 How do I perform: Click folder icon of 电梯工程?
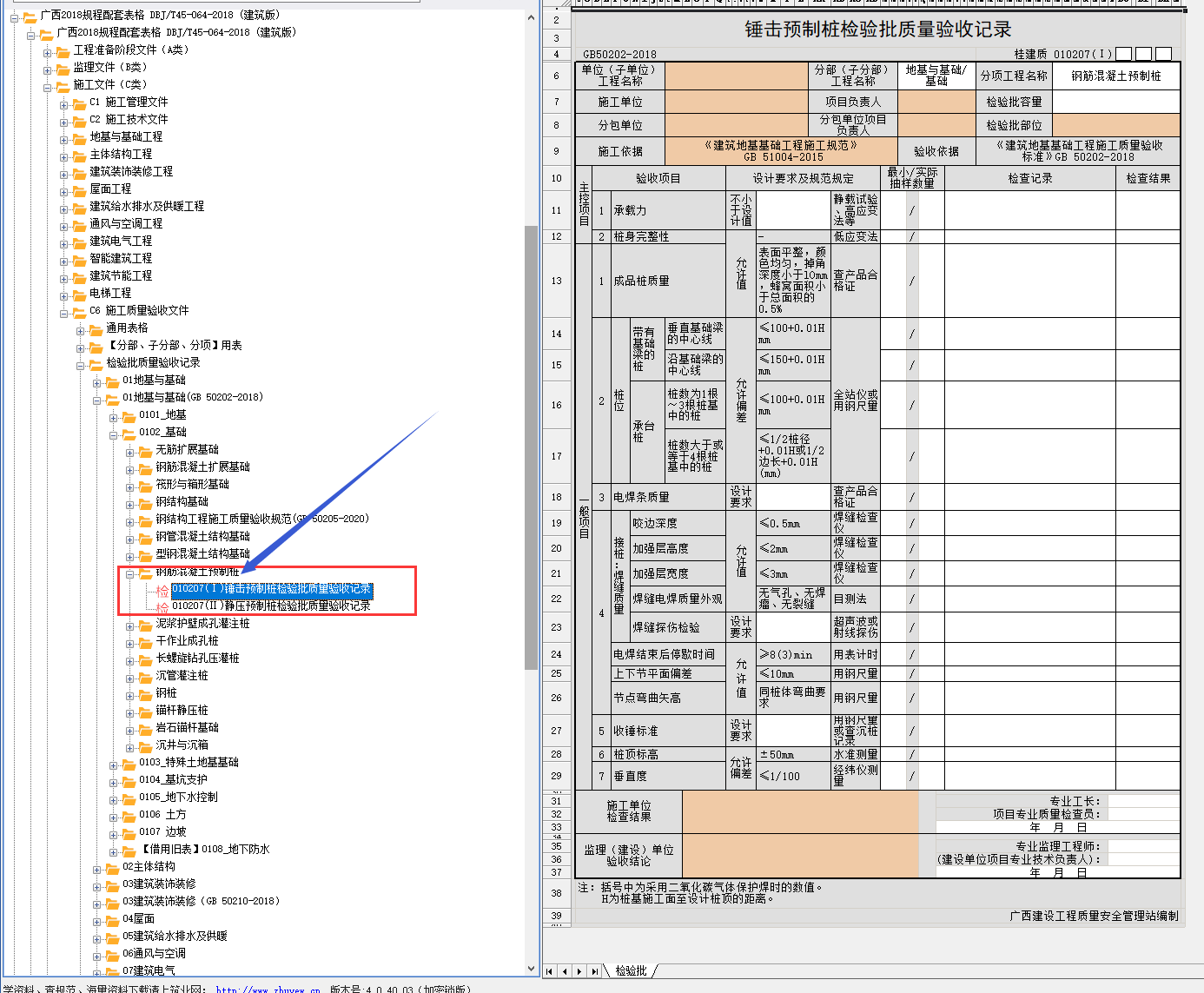79,295
